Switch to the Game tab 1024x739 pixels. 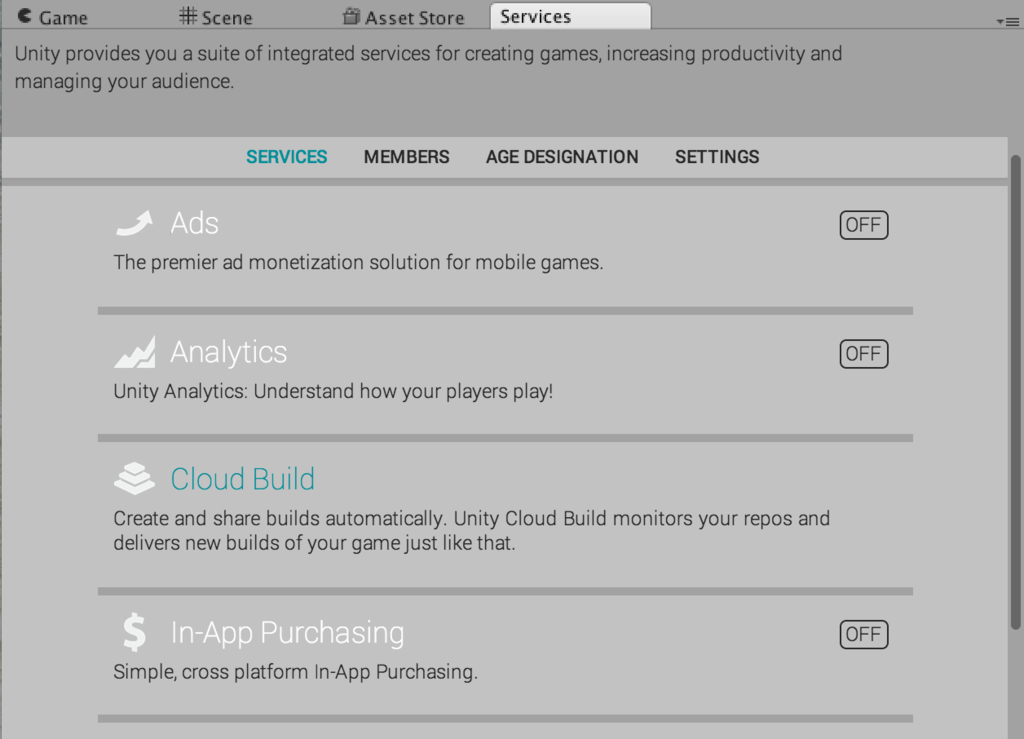[52, 17]
